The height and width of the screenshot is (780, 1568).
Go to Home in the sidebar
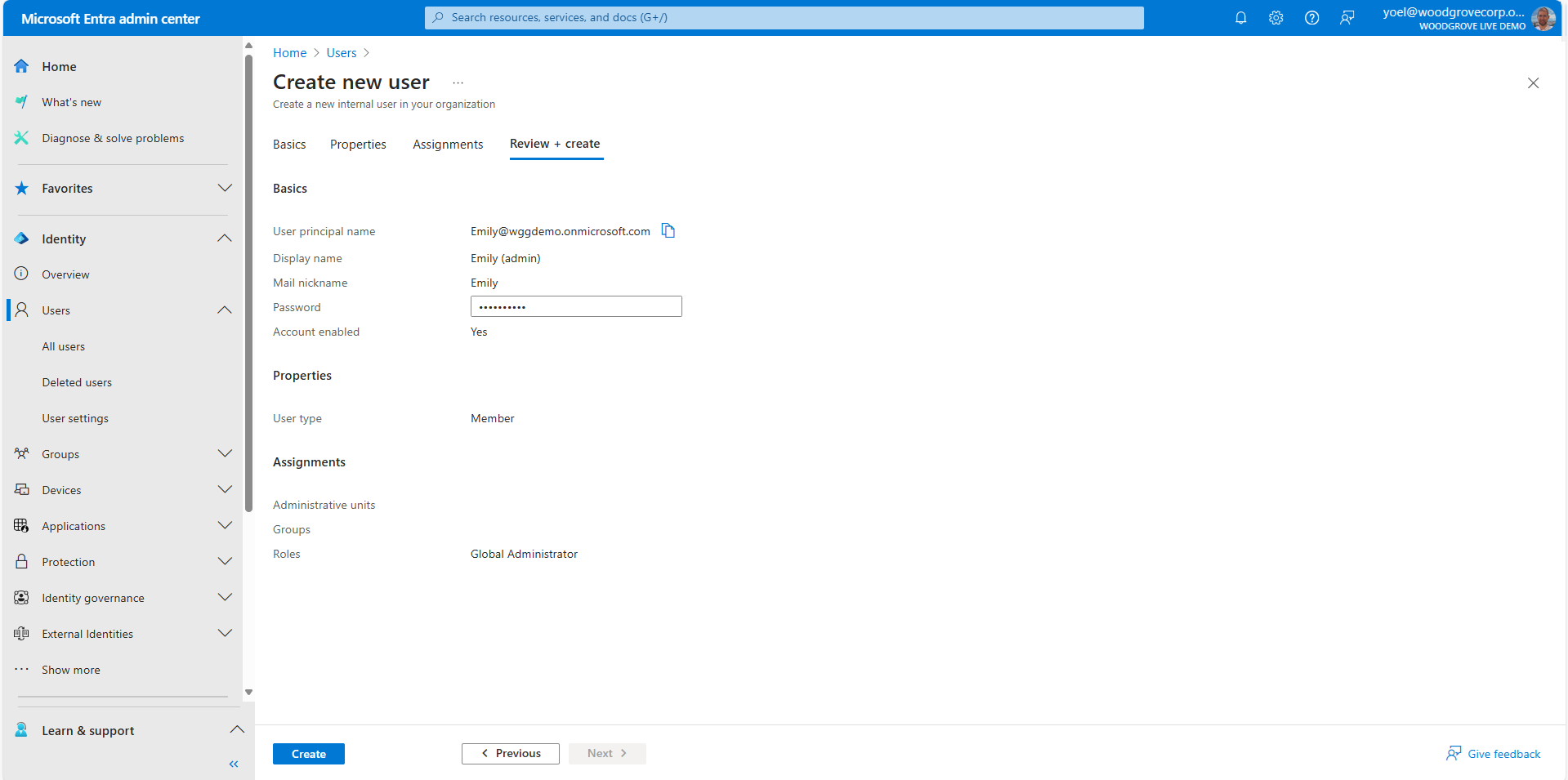[59, 67]
